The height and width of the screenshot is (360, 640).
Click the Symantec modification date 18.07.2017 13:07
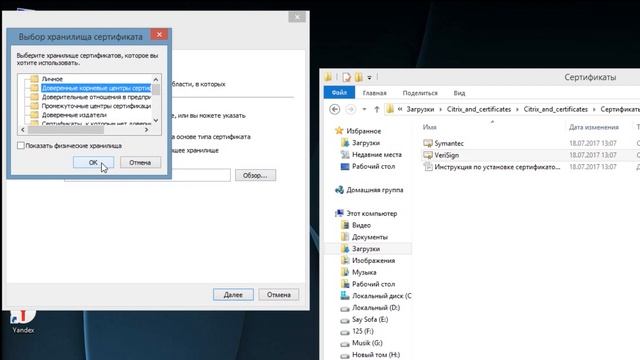pyautogui.click(x=593, y=143)
